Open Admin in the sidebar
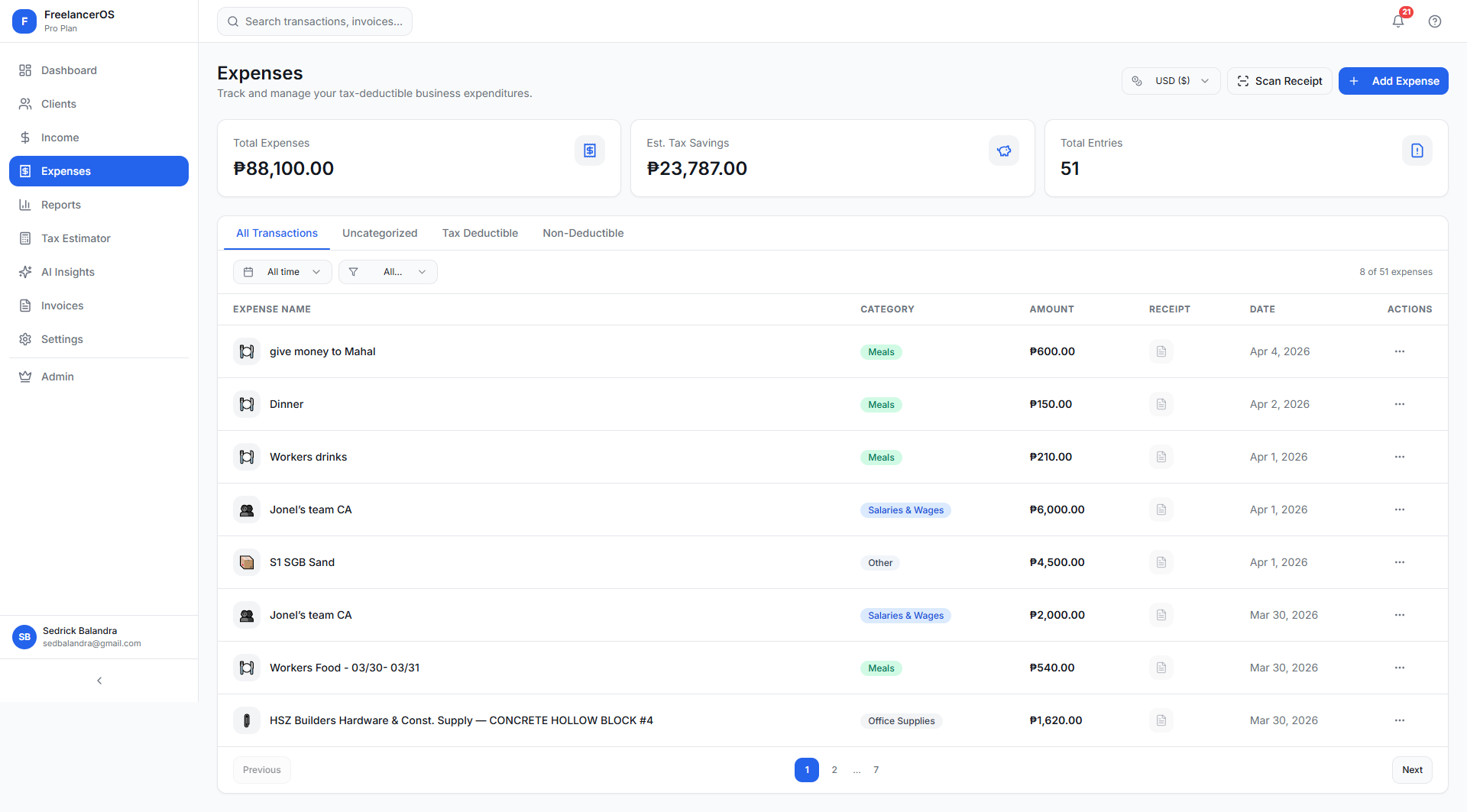 [99, 377]
